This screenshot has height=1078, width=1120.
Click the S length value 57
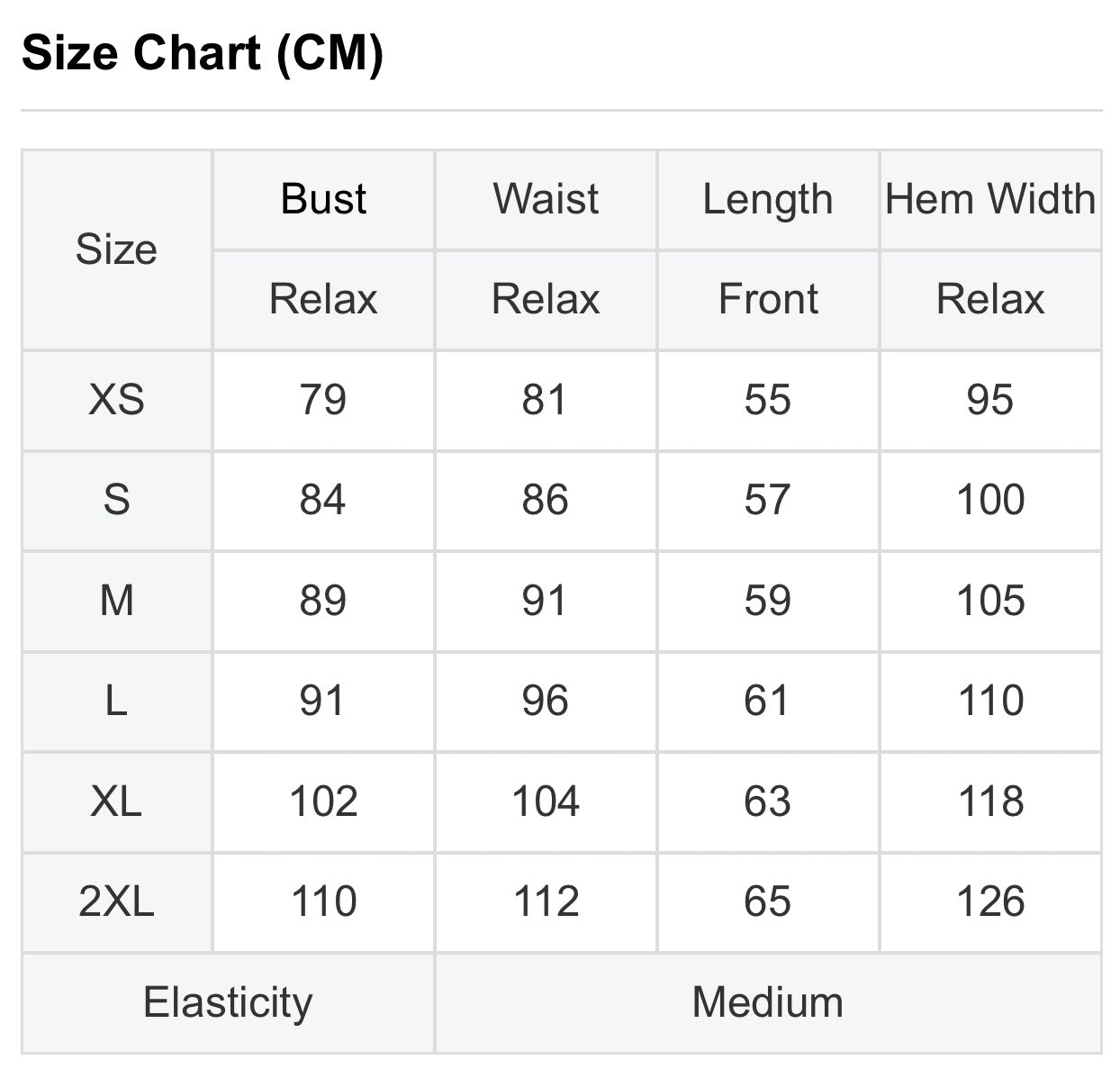tap(768, 500)
